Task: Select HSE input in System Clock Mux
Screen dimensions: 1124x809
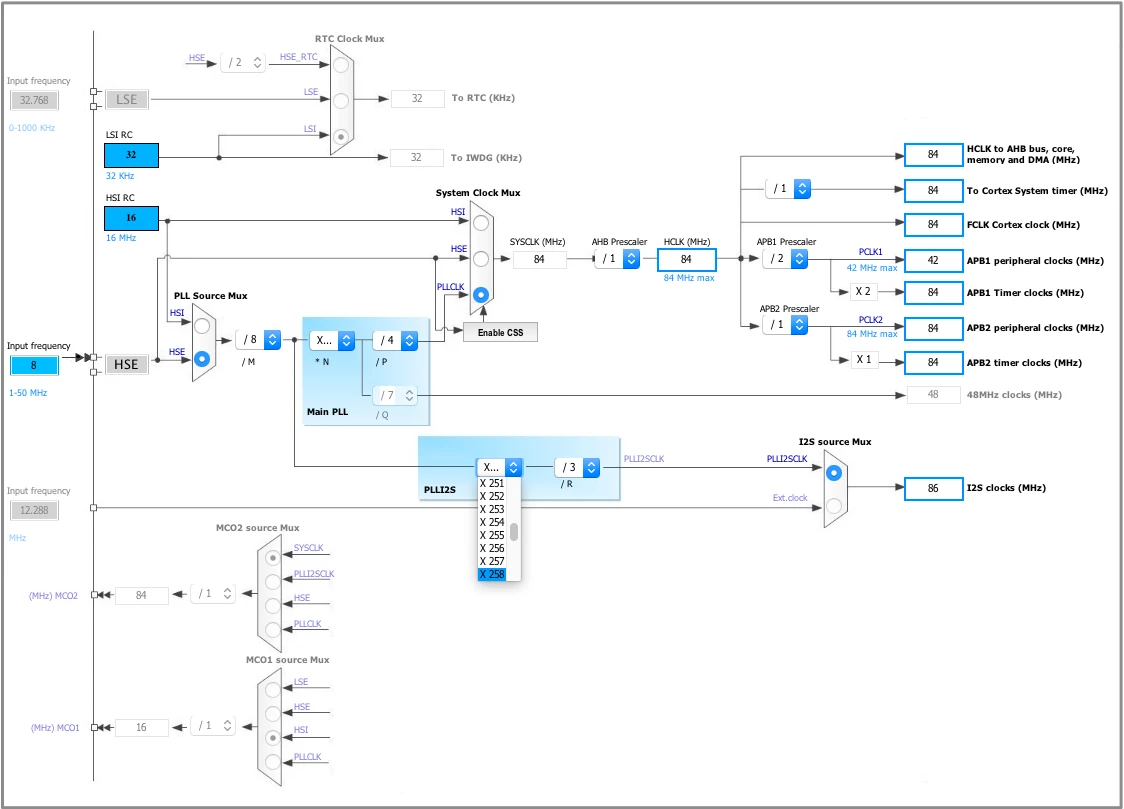Action: 481,259
